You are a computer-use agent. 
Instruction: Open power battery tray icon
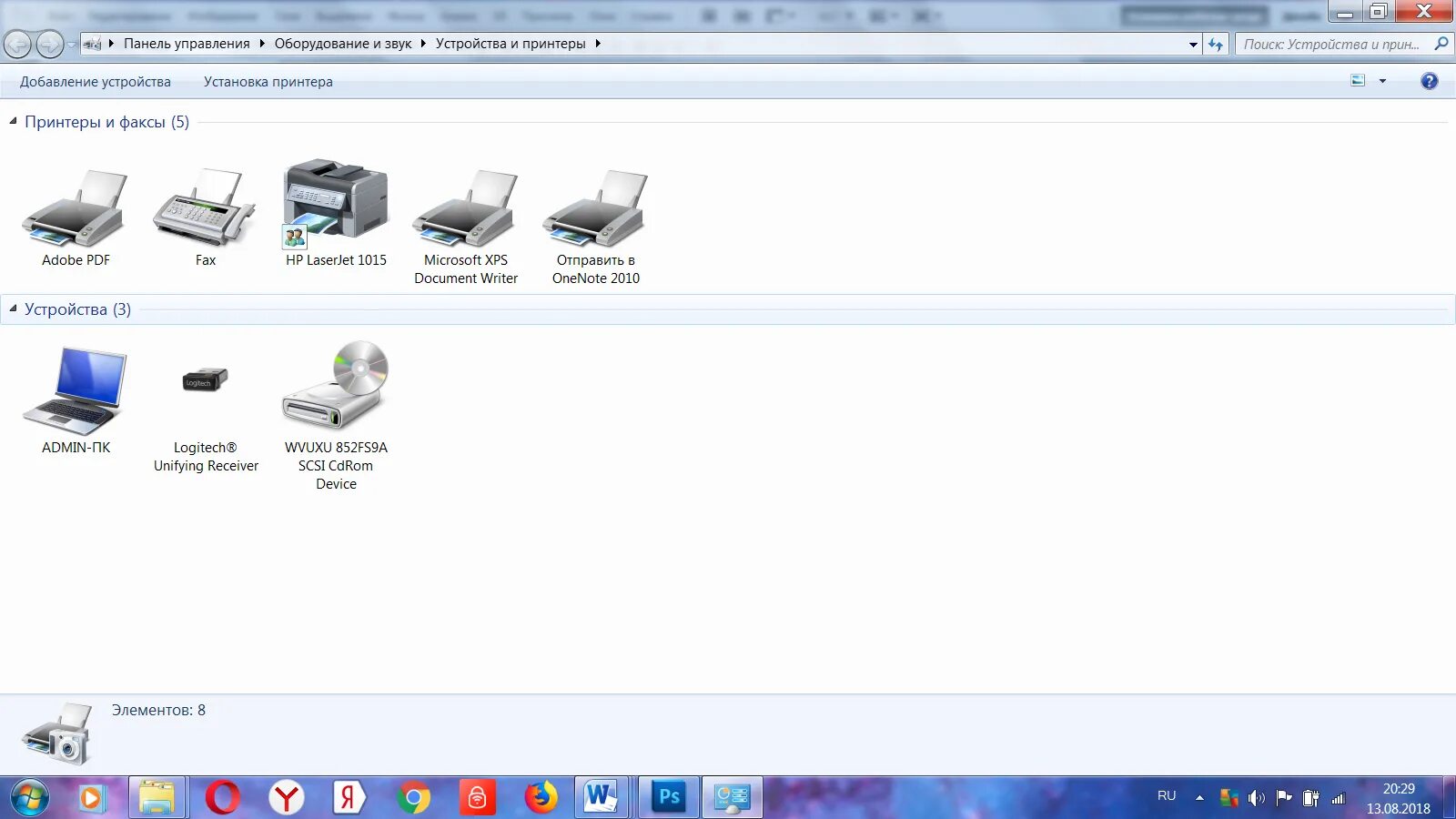(x=1310, y=798)
